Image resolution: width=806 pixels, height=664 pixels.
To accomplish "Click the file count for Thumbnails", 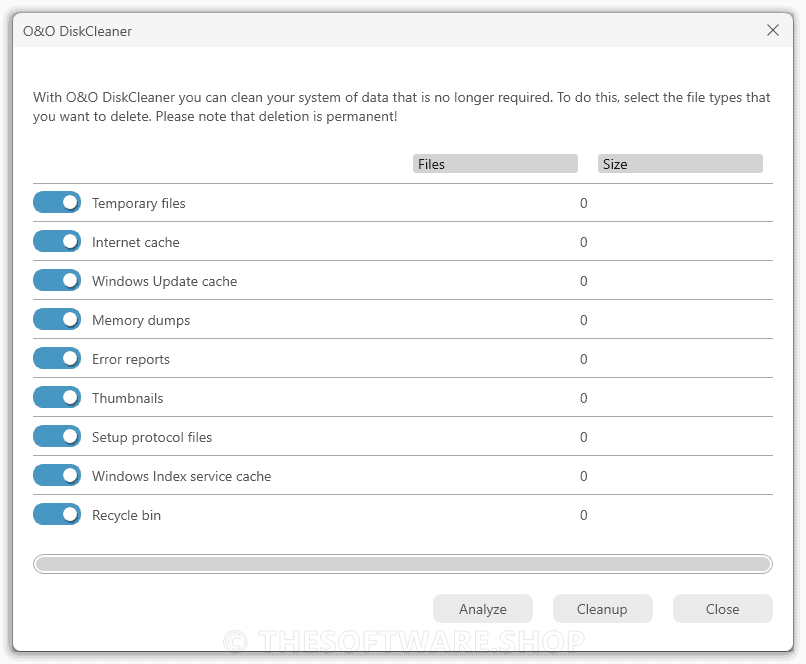I will (583, 398).
